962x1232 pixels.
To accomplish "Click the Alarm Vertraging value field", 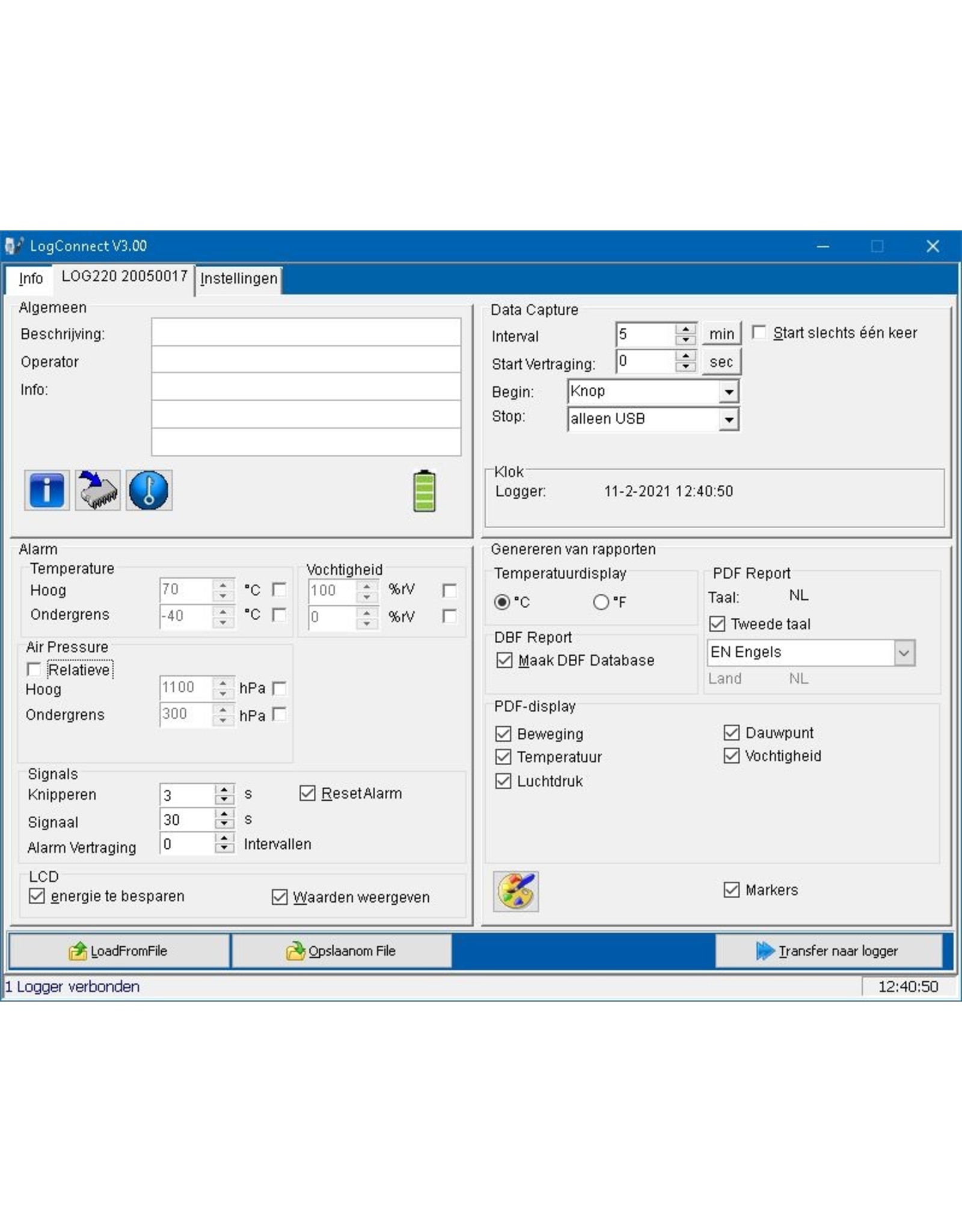I will pyautogui.click(x=187, y=844).
